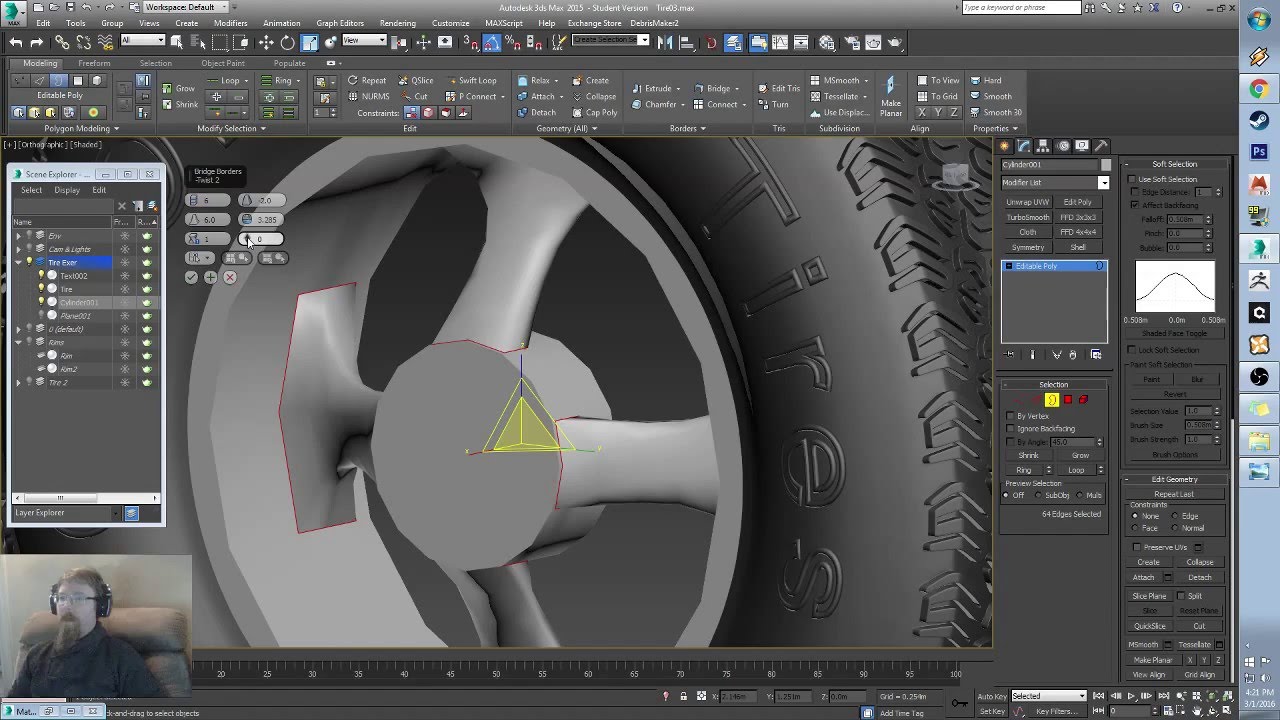The width and height of the screenshot is (1280, 720).
Task: Activate the Select and Link tool
Action: tap(62, 42)
